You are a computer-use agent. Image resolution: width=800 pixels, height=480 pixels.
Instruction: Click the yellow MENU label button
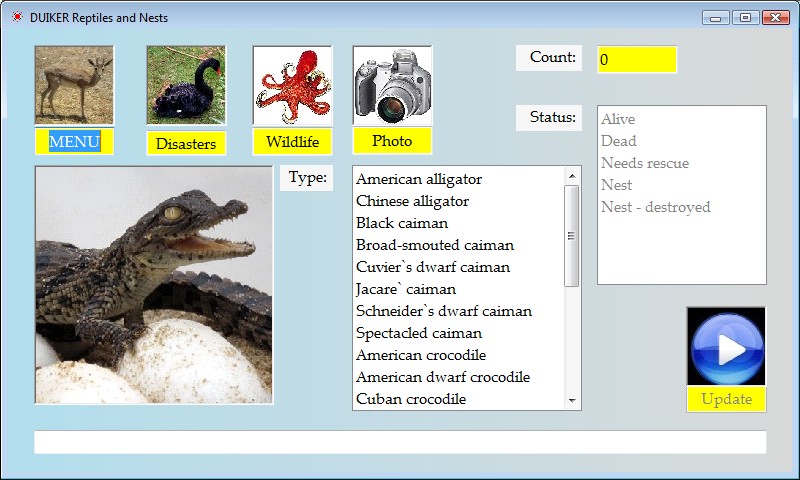(x=74, y=142)
